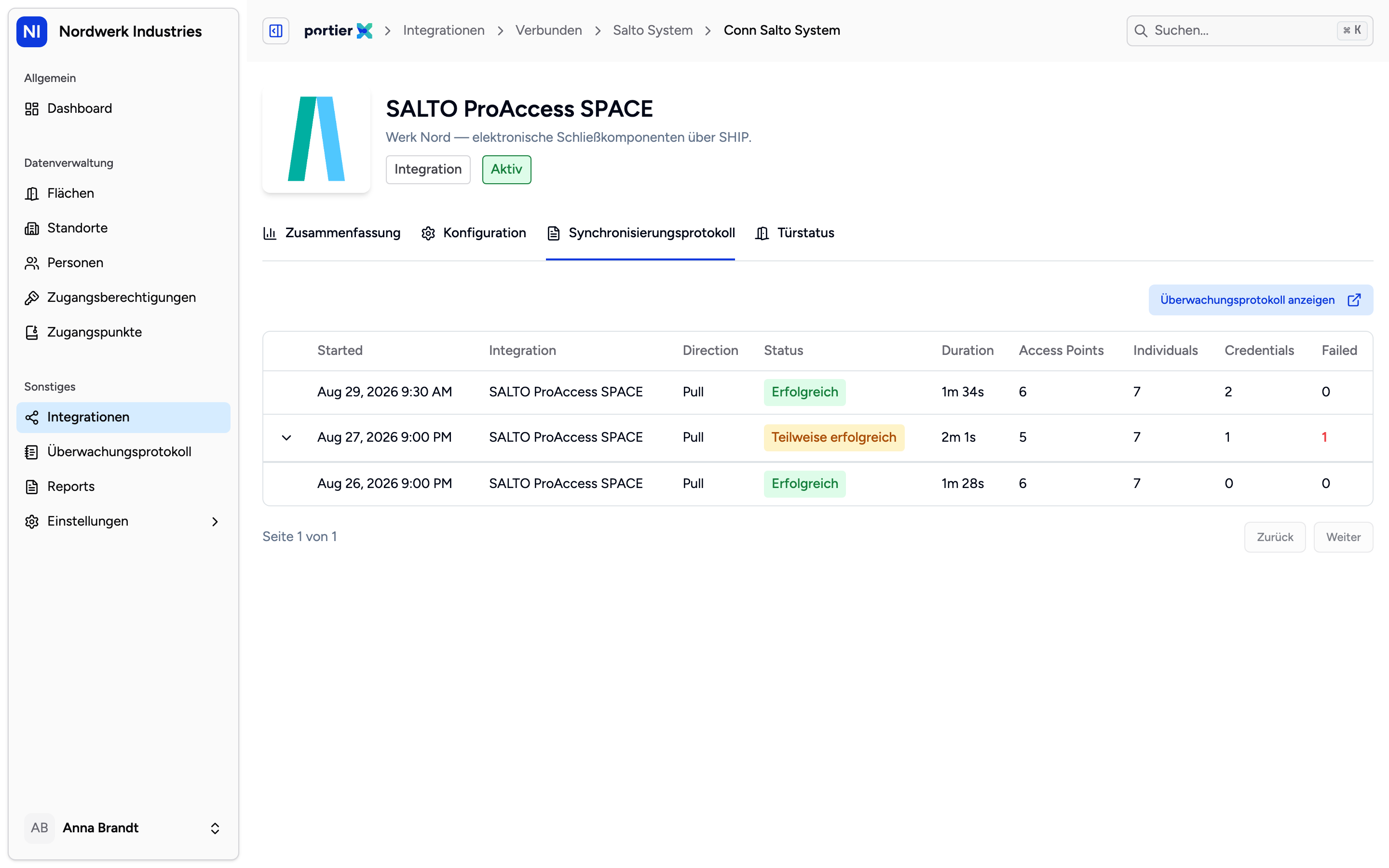
Task: Select the Synchronisierungsprotokoll tab
Action: 640,233
